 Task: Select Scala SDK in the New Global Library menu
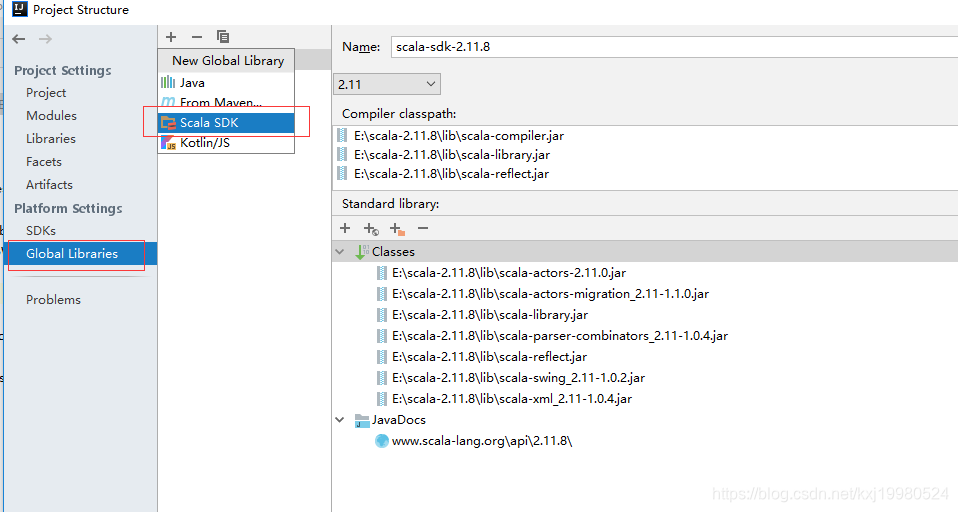coord(226,123)
